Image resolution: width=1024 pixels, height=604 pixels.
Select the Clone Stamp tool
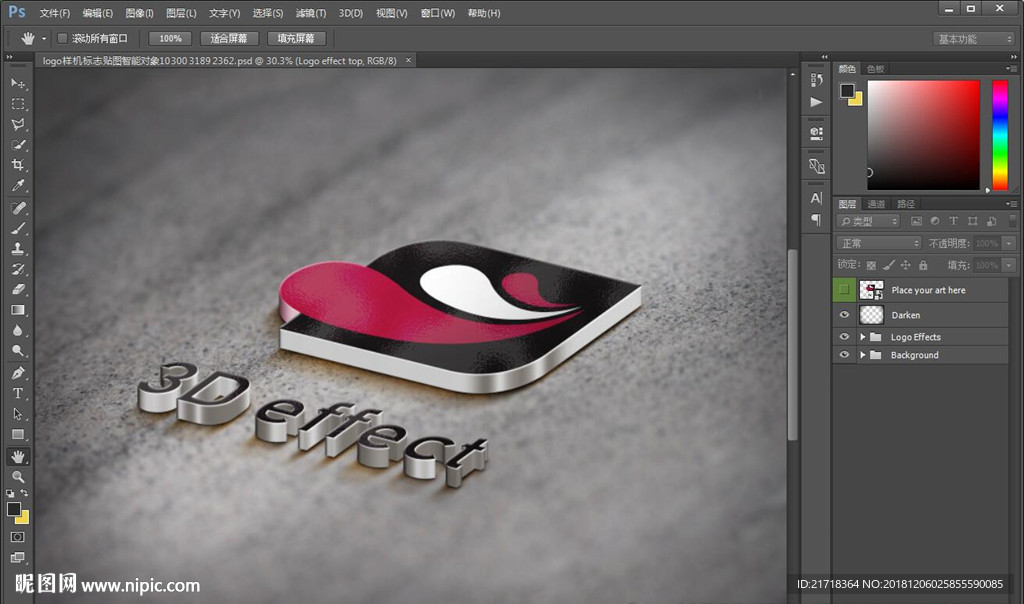coord(18,249)
